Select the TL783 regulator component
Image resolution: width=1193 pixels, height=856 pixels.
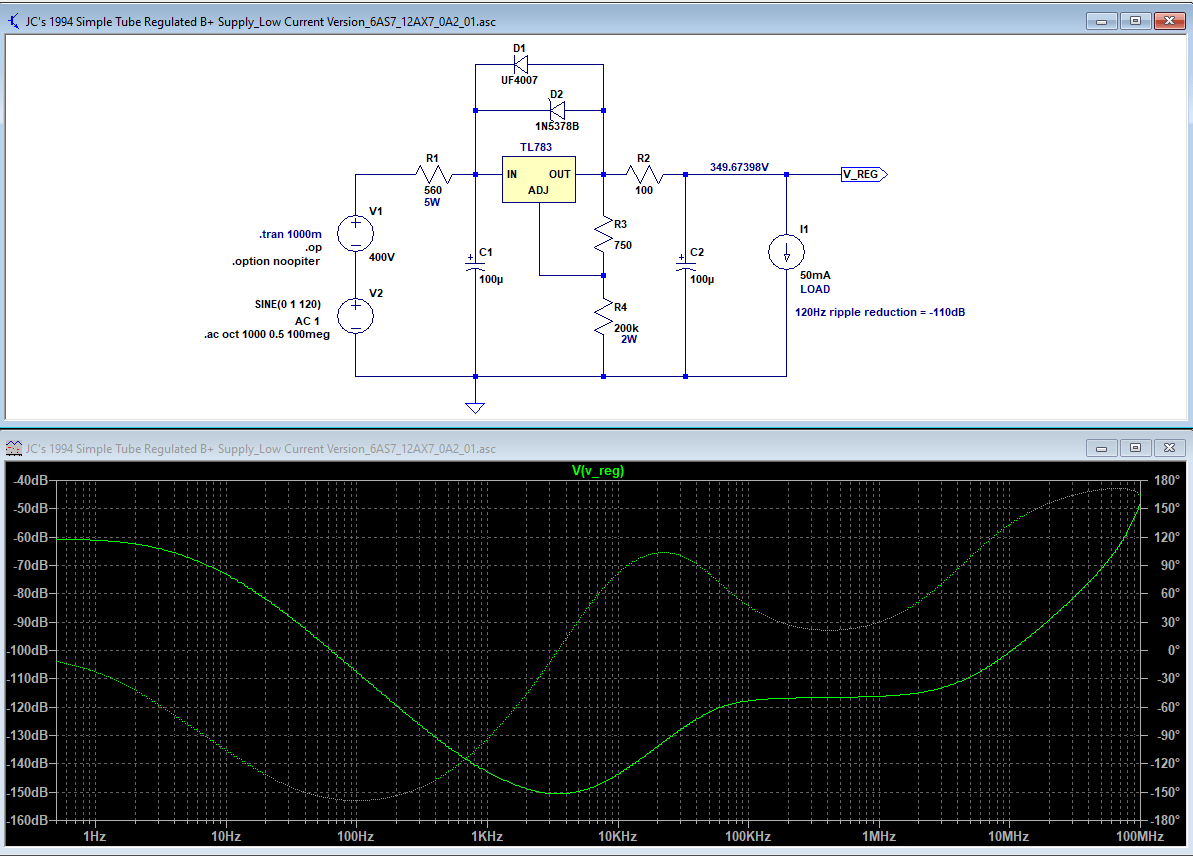coord(539,180)
